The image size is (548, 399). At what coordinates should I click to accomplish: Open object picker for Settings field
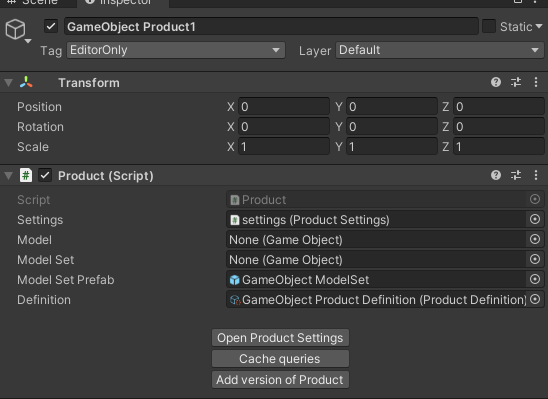[535, 219]
